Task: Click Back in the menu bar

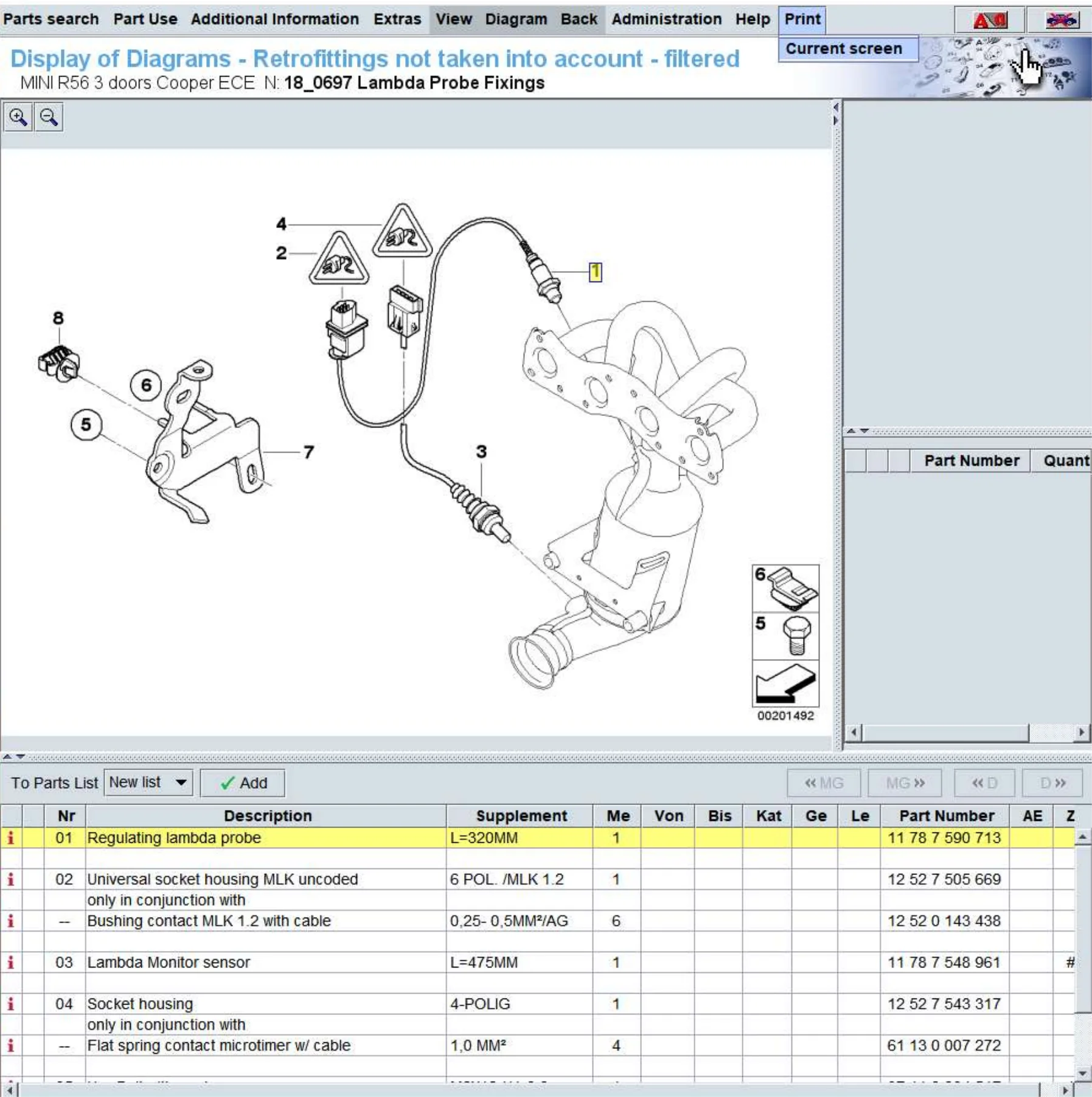Action: point(579,19)
